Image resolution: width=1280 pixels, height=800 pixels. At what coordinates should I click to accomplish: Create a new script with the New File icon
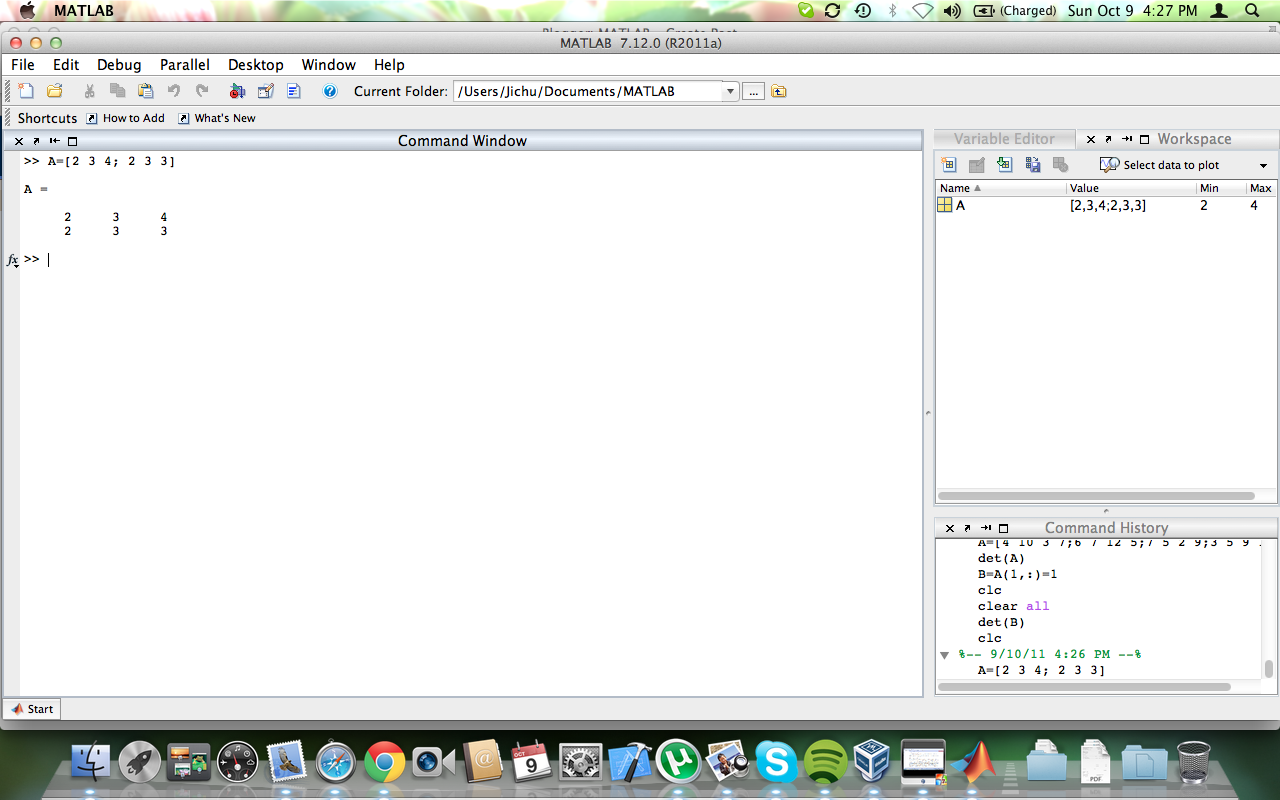click(27, 91)
